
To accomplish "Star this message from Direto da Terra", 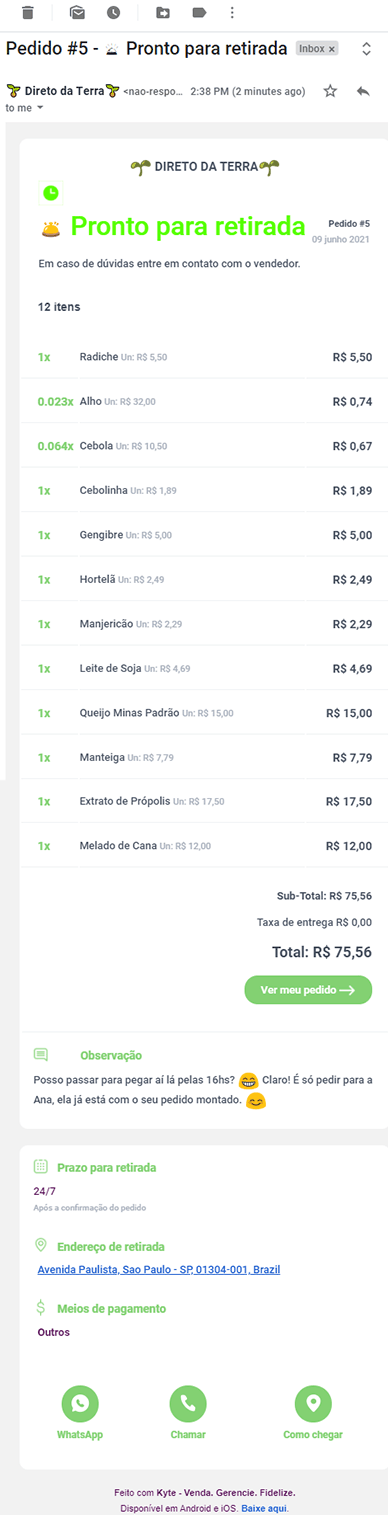I will point(330,91).
